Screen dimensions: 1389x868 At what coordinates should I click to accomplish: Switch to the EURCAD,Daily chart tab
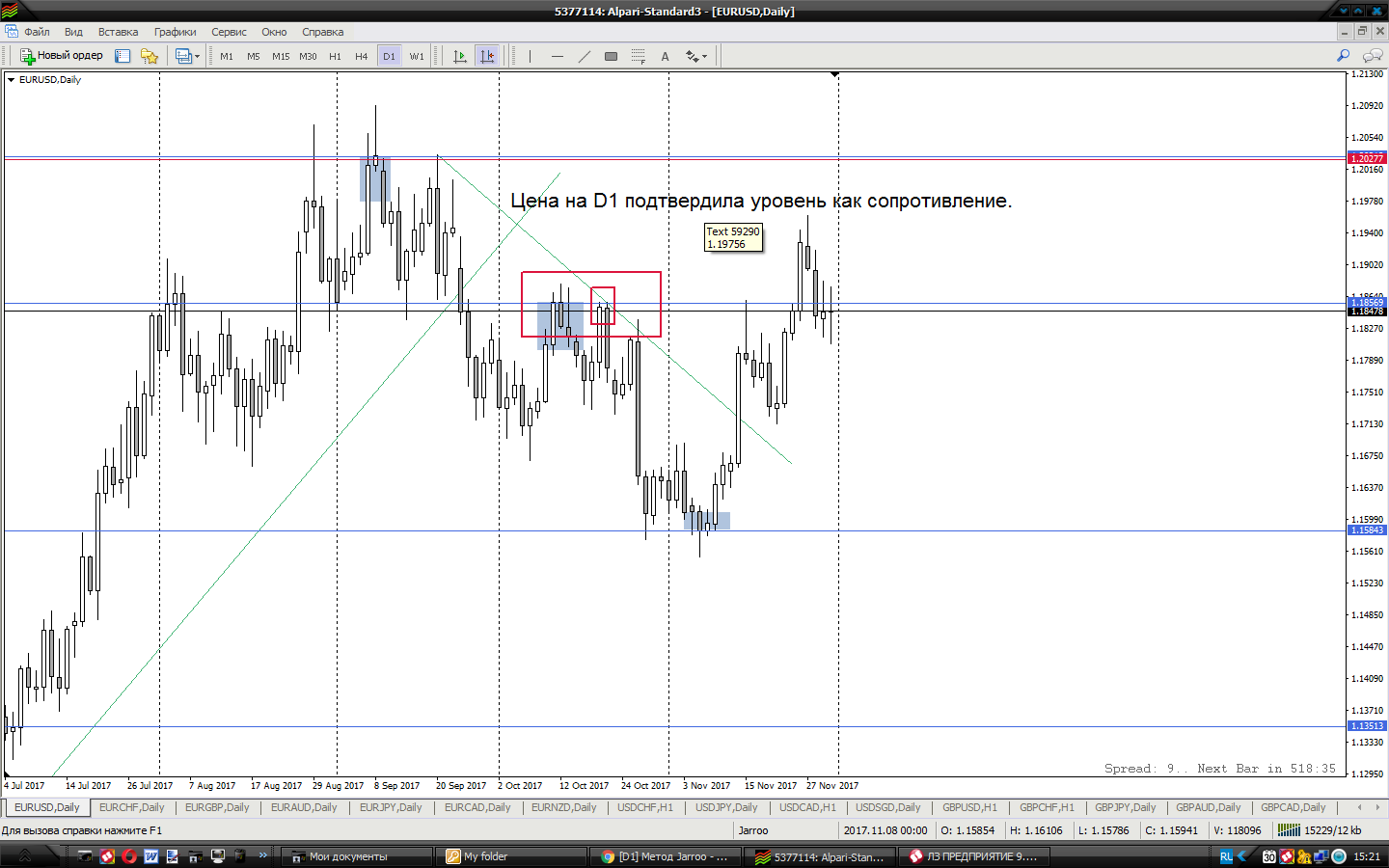pos(477,808)
